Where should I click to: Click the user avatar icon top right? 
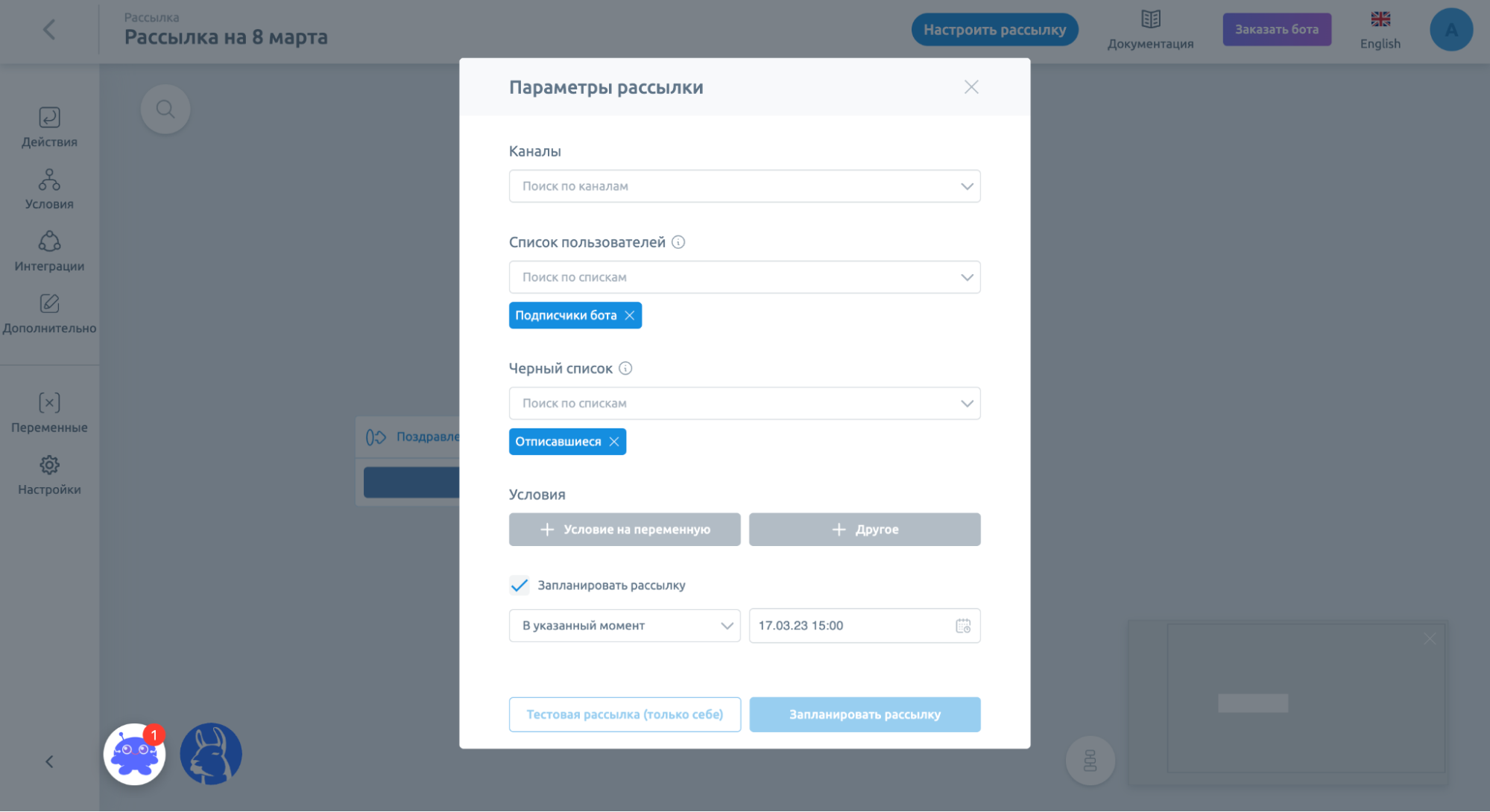pyautogui.click(x=1452, y=30)
